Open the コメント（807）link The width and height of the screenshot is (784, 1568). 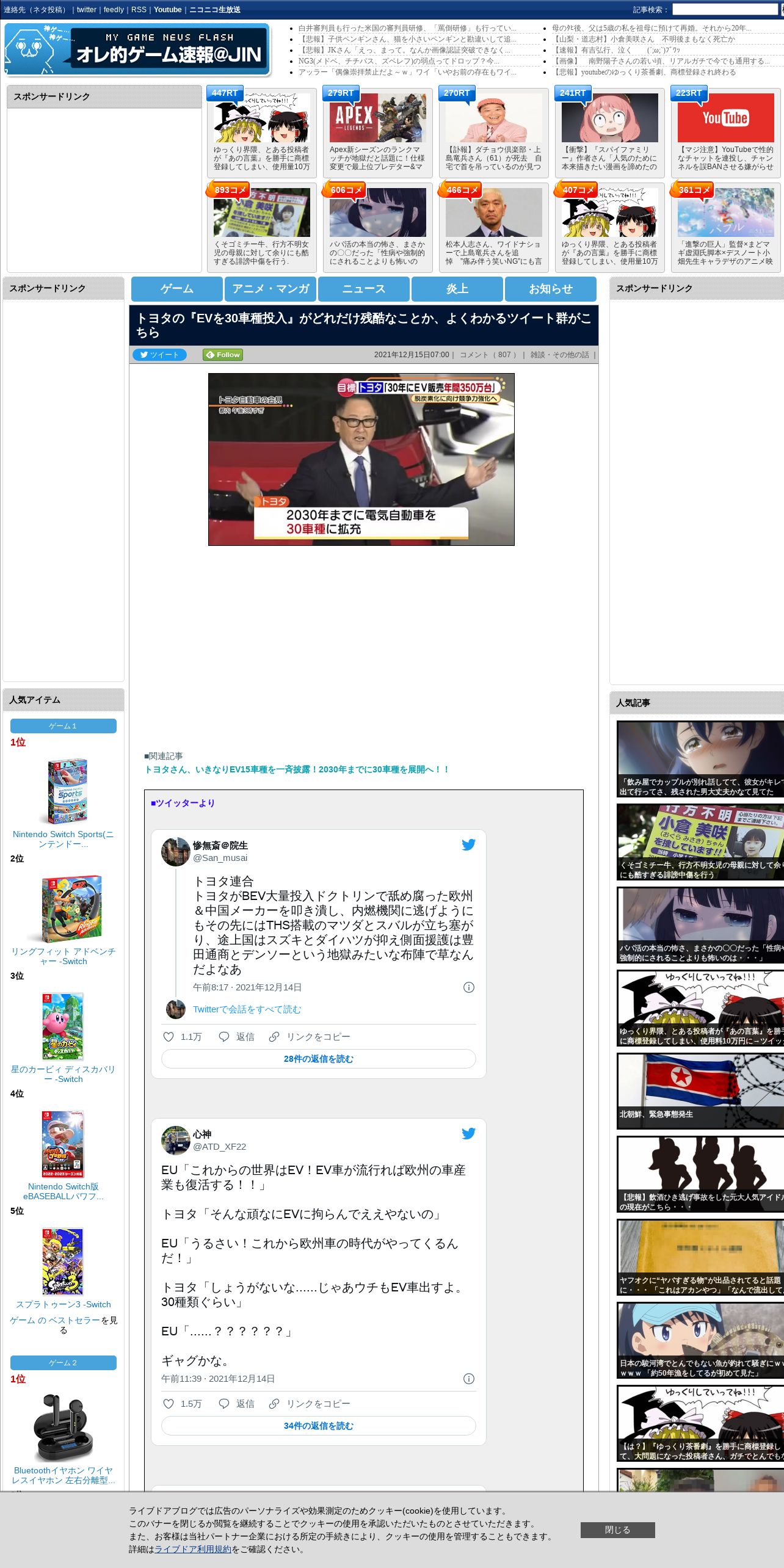(x=488, y=355)
